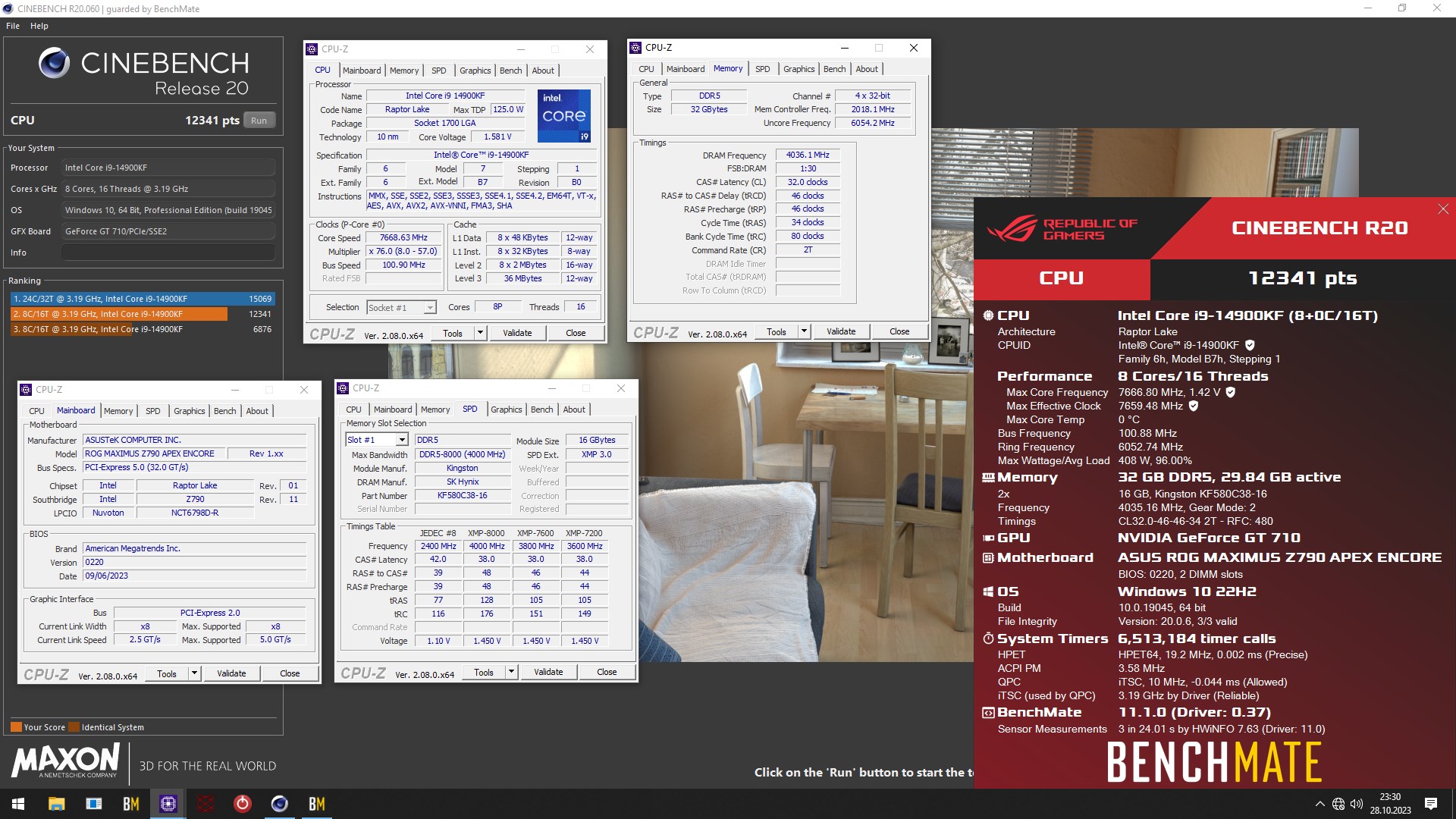Open the Cinebench File menu
This screenshot has height=819, width=1456.
pos(13,26)
